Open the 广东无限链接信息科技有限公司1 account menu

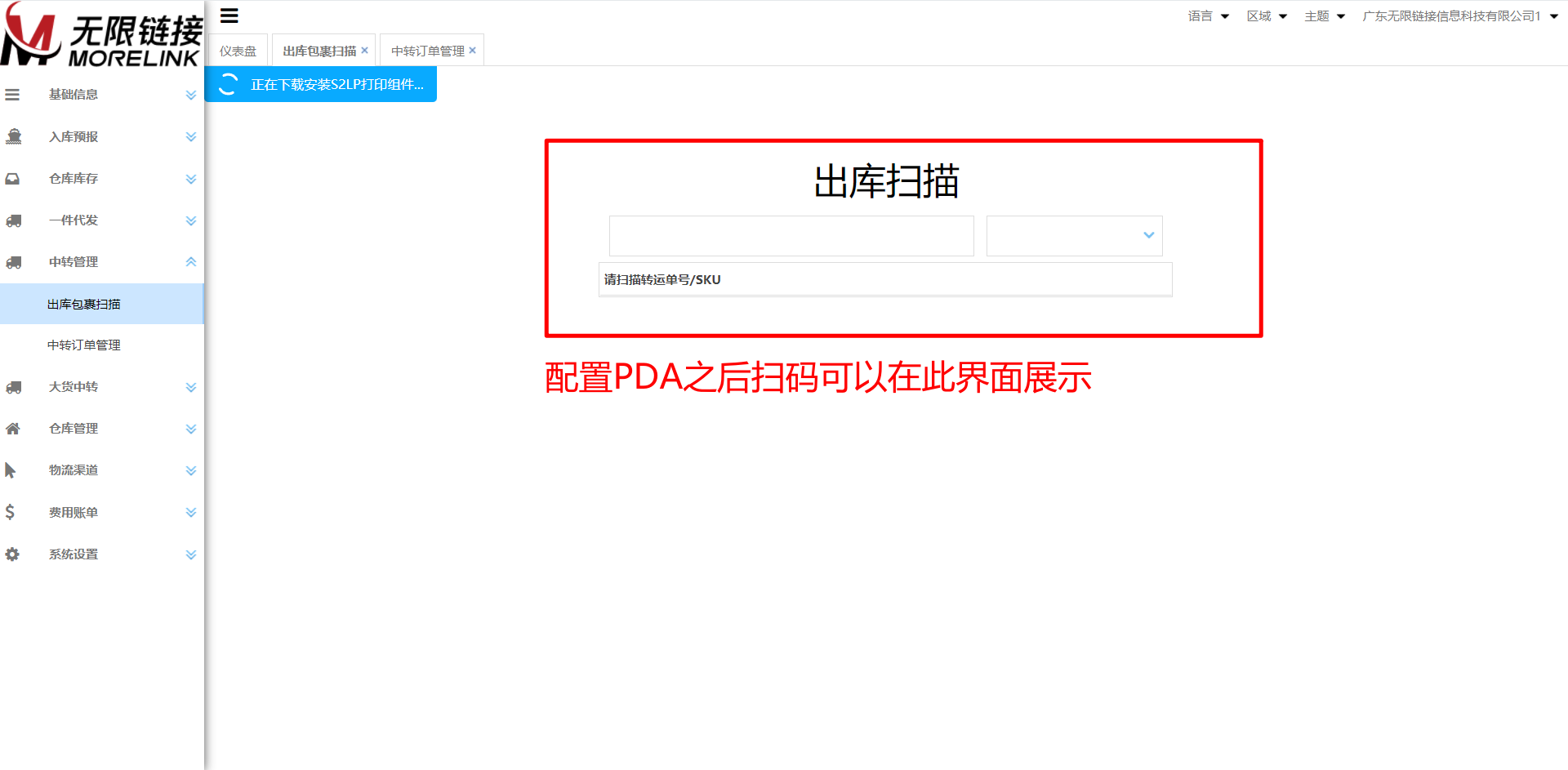1460,16
